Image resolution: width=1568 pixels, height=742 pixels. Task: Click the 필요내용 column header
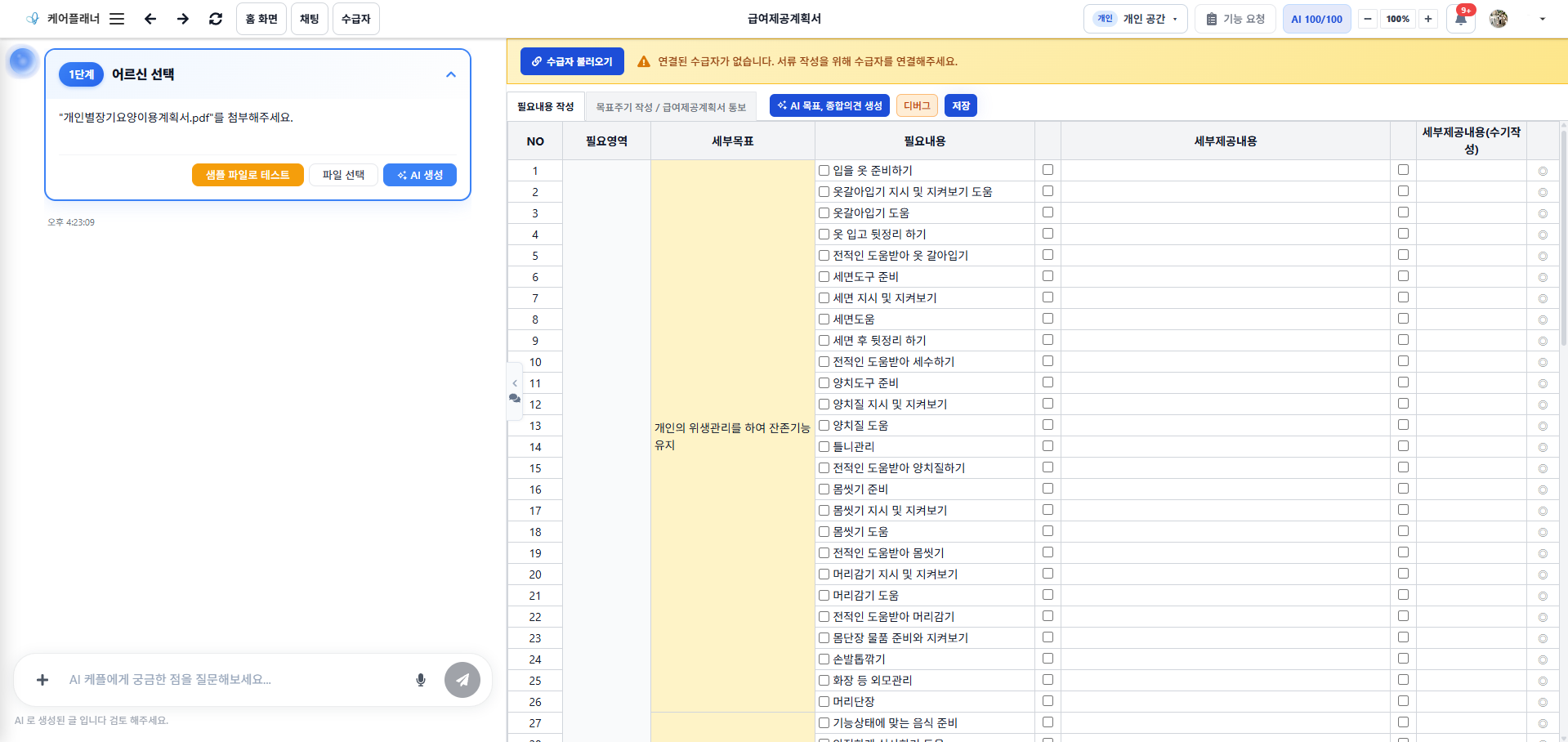[925, 141]
